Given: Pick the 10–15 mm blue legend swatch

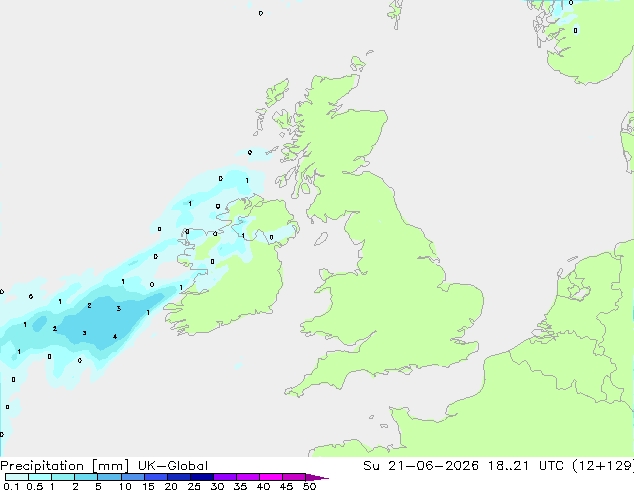Looking at the screenshot, I should (132, 477).
